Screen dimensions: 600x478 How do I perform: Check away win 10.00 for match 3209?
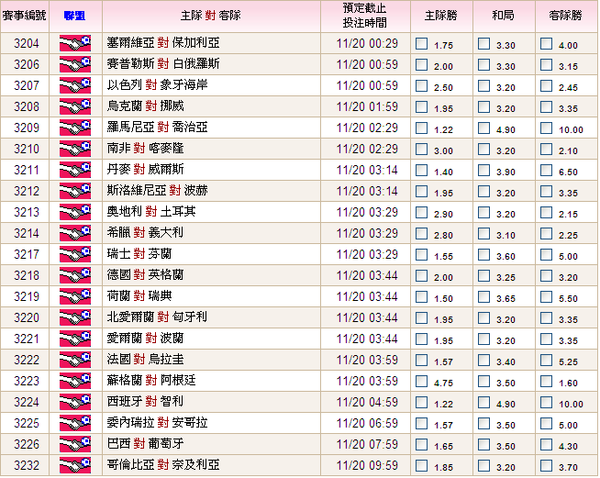tap(546, 128)
